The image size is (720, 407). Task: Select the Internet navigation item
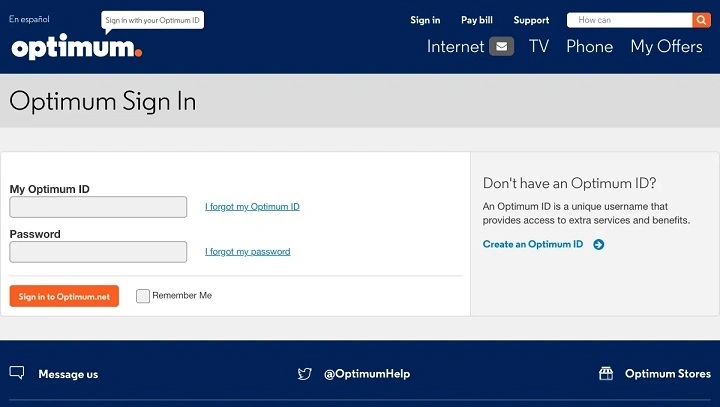tap(456, 46)
